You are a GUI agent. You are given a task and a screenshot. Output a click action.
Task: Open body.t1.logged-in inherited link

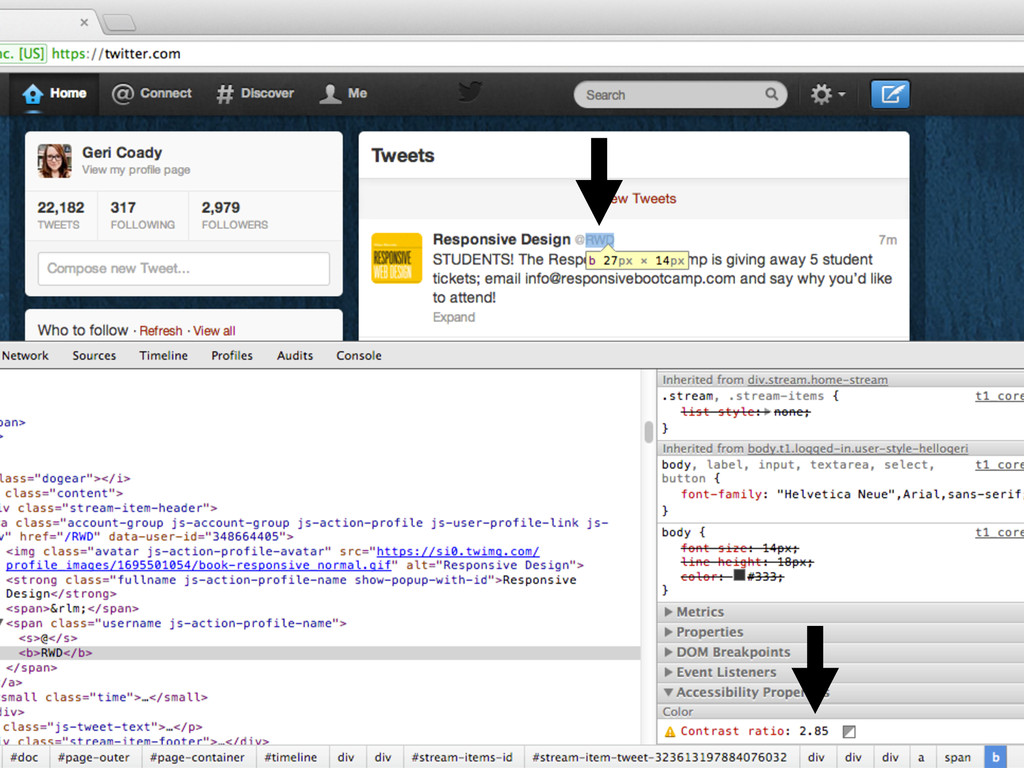pos(857,449)
